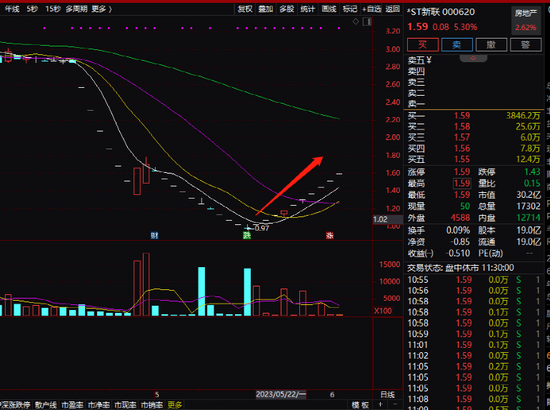Activate the 画线 drawing tool

(x=329, y=9)
